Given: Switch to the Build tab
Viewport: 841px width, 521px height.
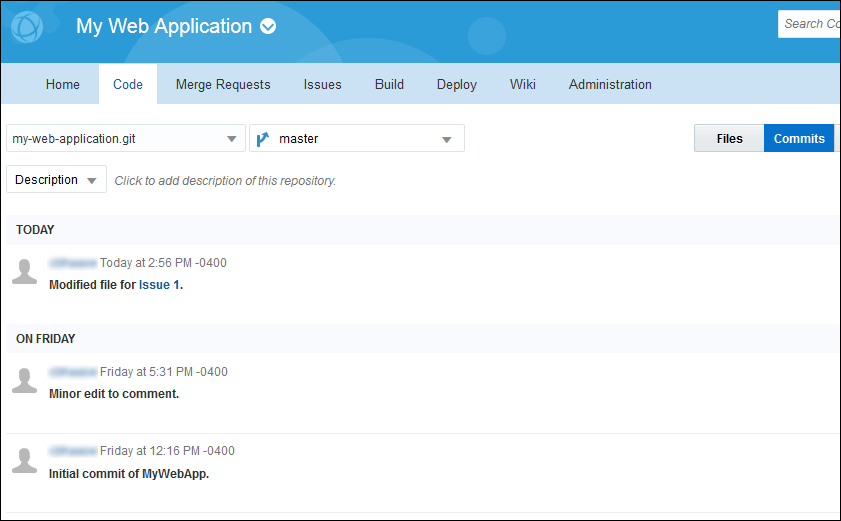Looking at the screenshot, I should (389, 85).
